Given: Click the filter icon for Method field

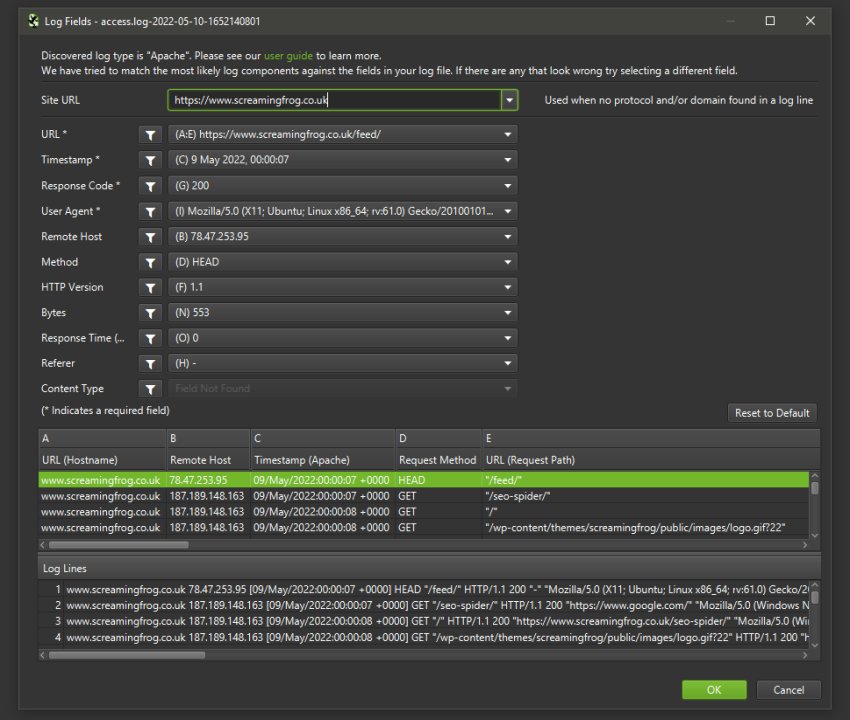Looking at the screenshot, I should (150, 262).
